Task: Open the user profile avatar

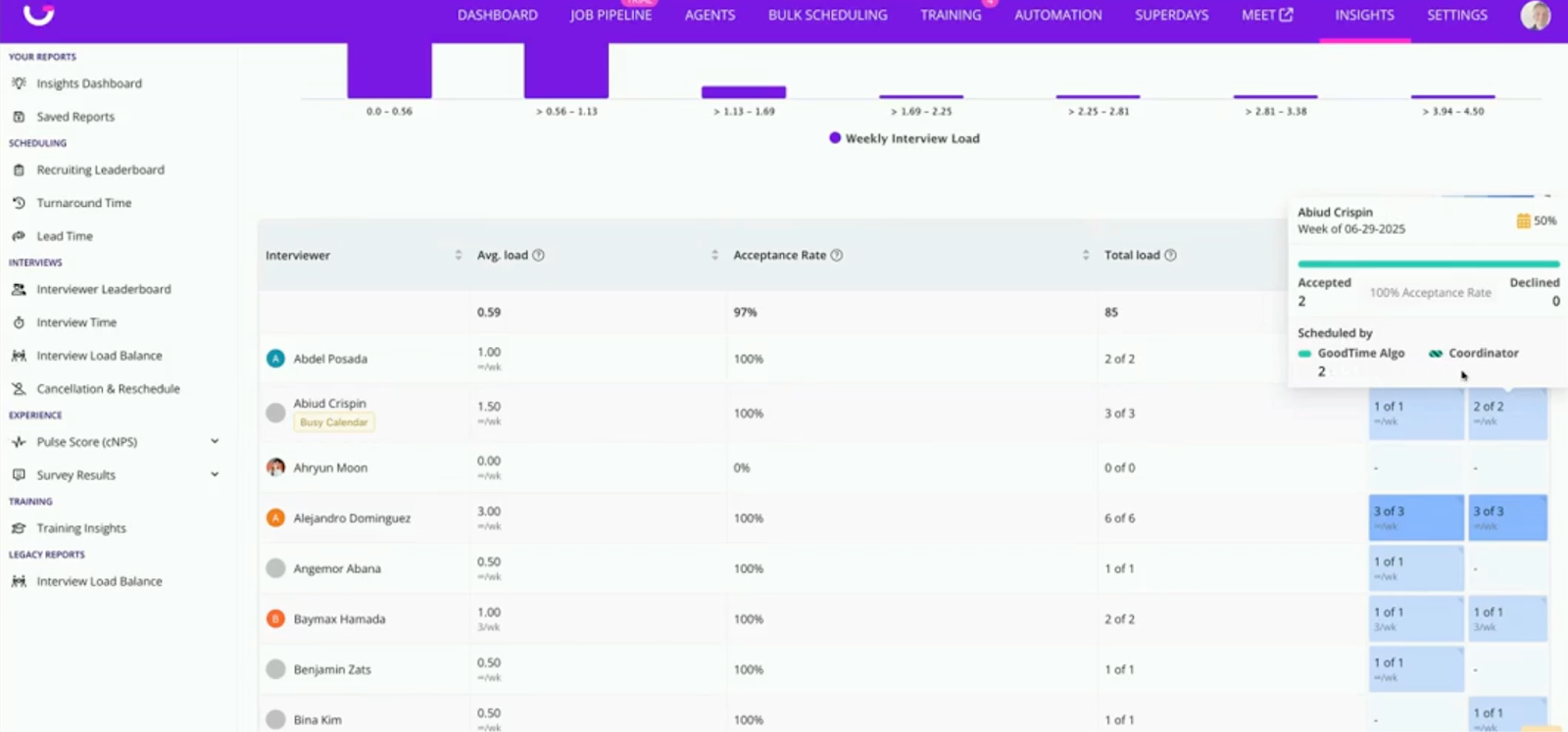Action: point(1535,16)
